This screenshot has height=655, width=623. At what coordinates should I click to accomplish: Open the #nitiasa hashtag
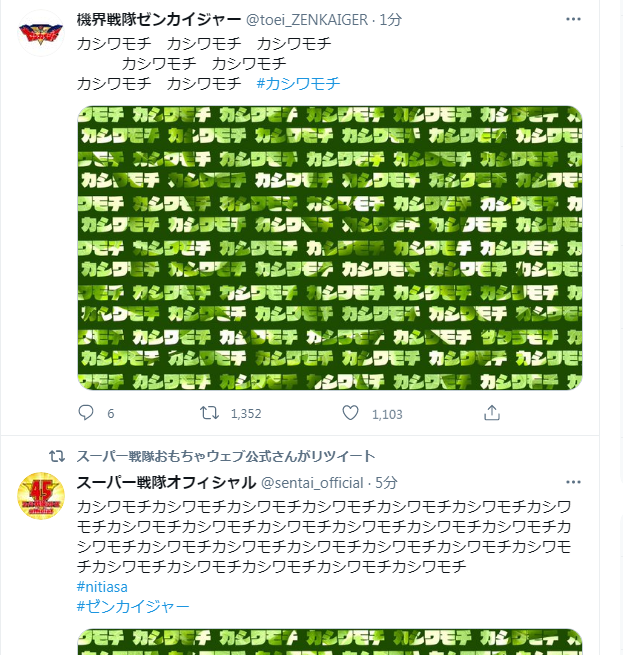point(102,587)
